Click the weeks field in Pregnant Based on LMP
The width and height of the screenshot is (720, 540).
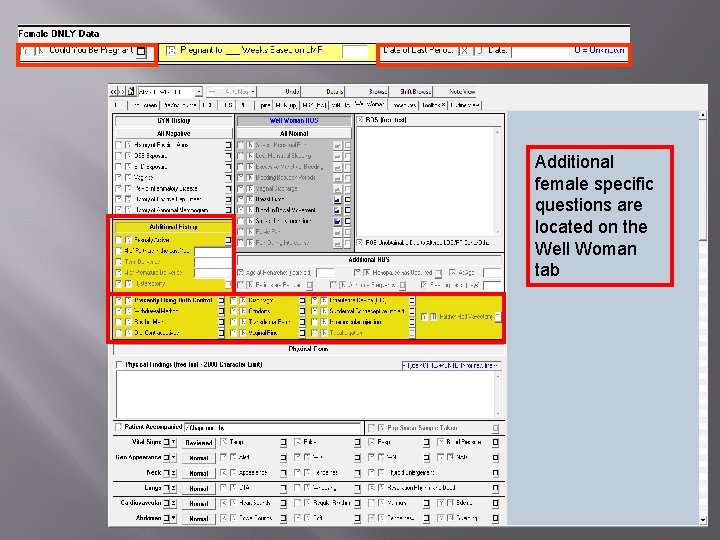[x=355, y=51]
